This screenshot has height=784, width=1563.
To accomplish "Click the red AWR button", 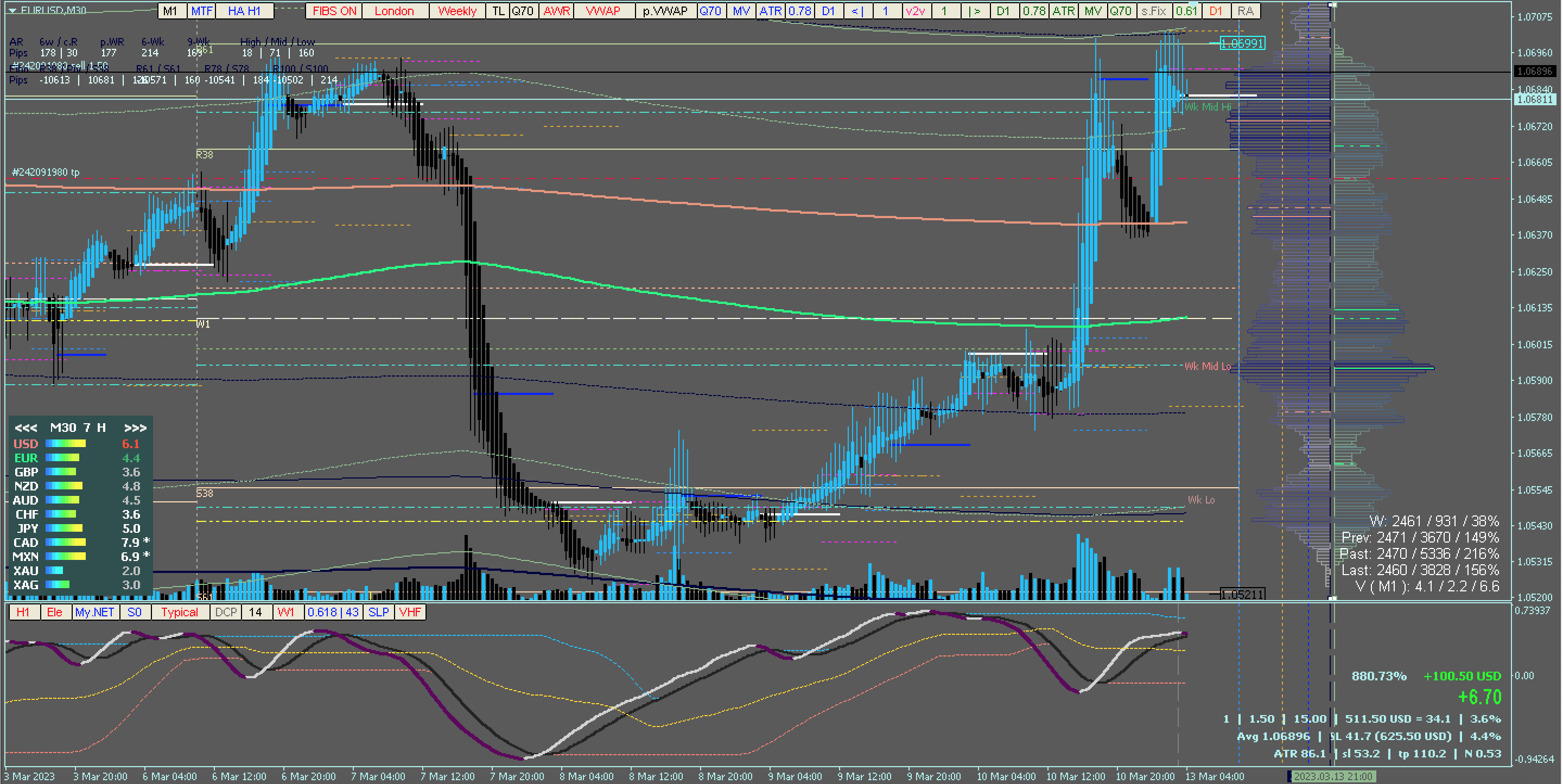I will (x=556, y=11).
